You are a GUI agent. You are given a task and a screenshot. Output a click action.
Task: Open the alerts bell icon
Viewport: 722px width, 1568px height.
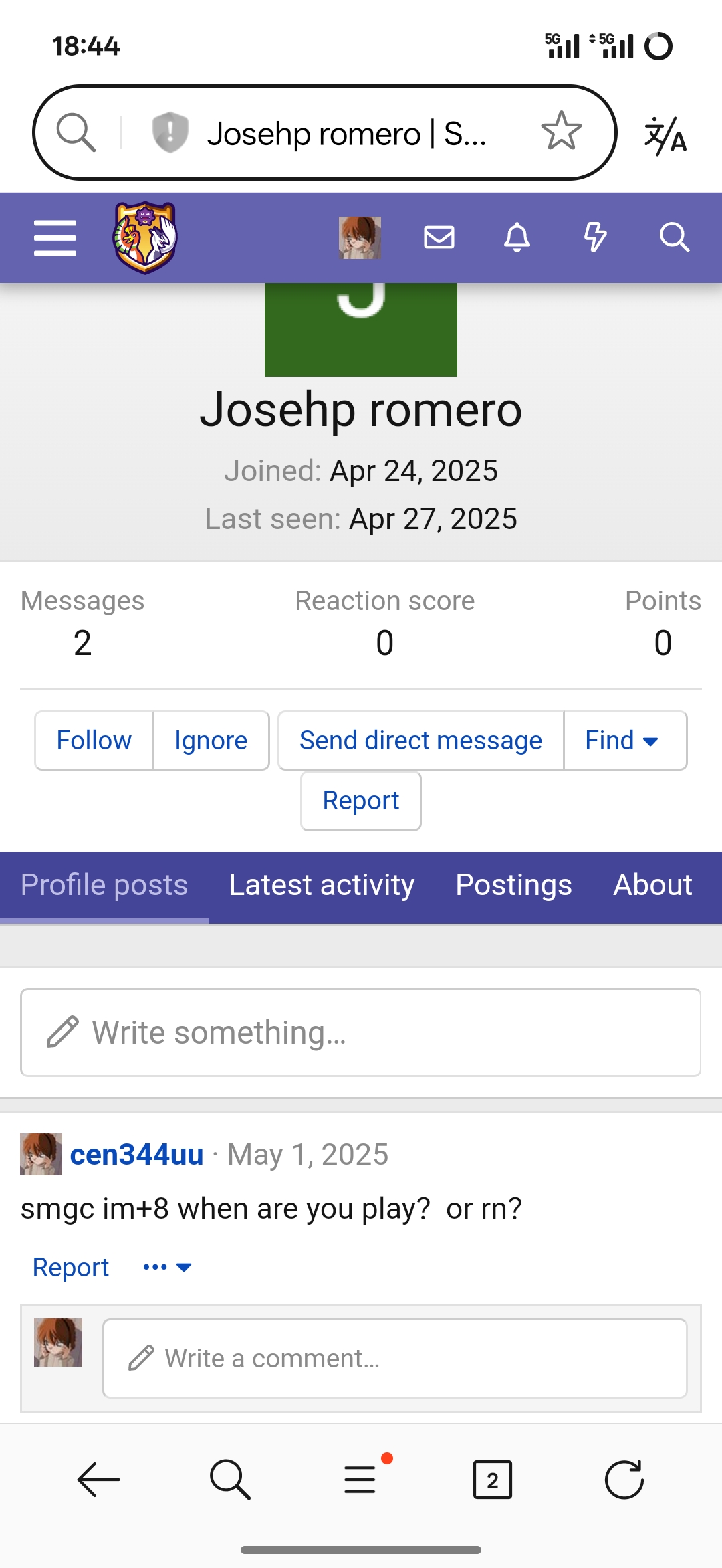pyautogui.click(x=517, y=237)
